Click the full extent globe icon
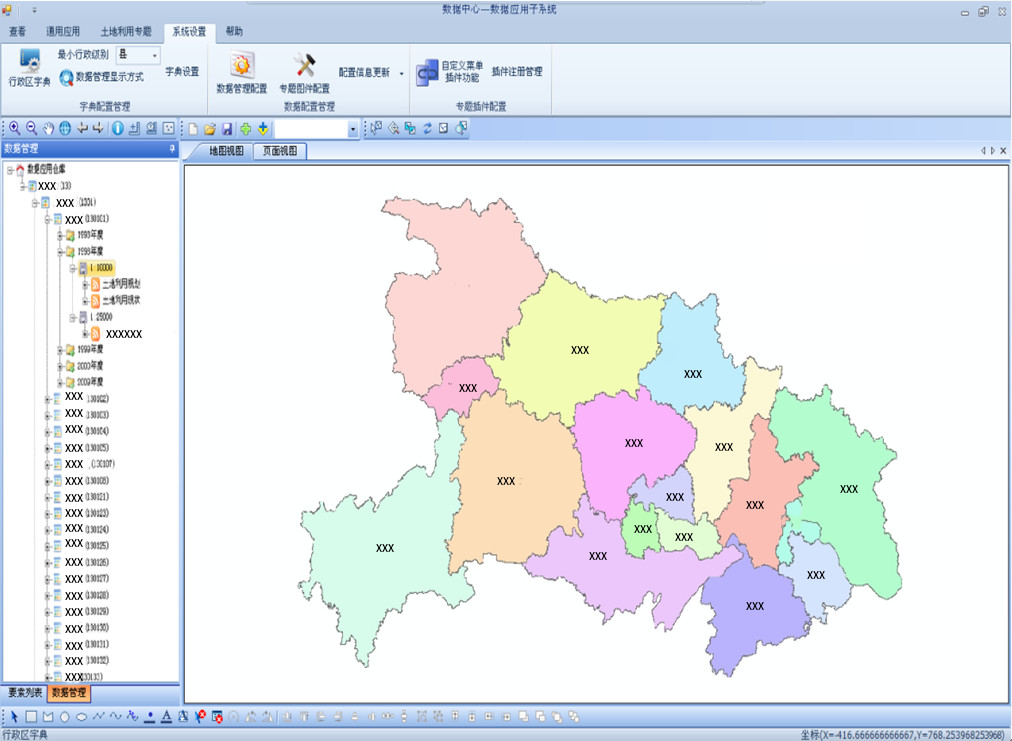 click(x=64, y=128)
